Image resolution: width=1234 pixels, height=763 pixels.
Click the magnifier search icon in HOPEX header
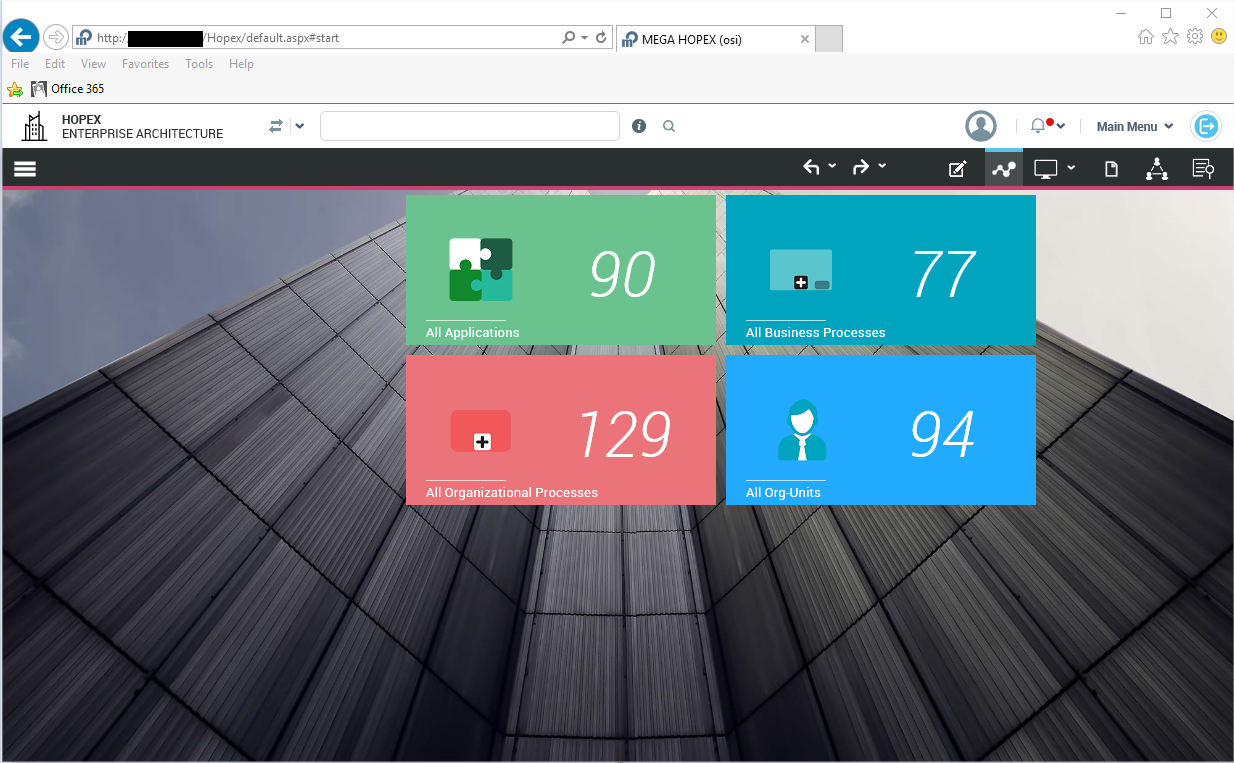(669, 126)
